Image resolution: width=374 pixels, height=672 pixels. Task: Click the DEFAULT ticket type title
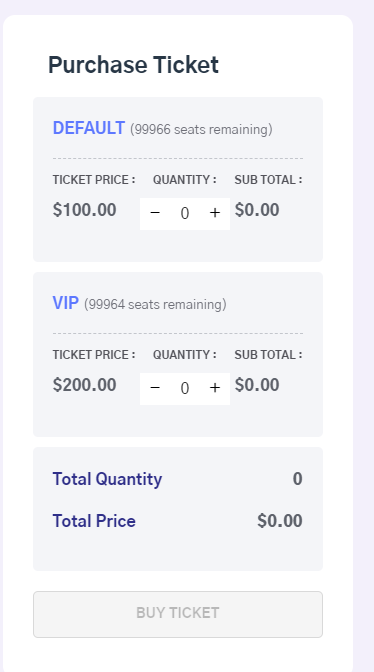89,128
